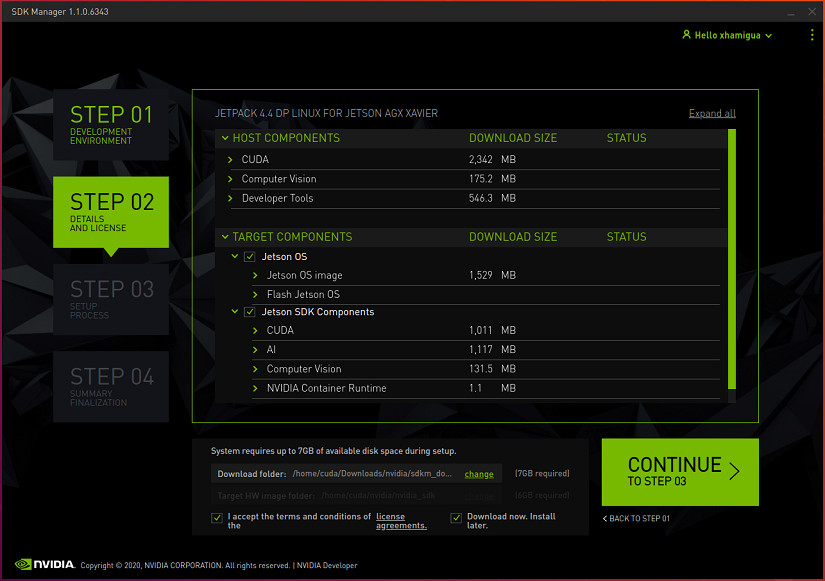The width and height of the screenshot is (825, 581).
Task: Expand the target CUDA row
Action: [x=255, y=330]
